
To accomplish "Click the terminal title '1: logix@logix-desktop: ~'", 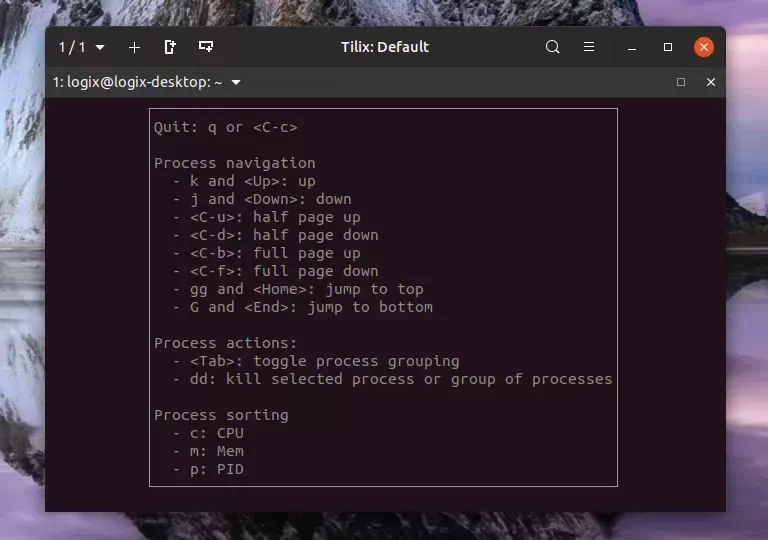I will [138, 82].
